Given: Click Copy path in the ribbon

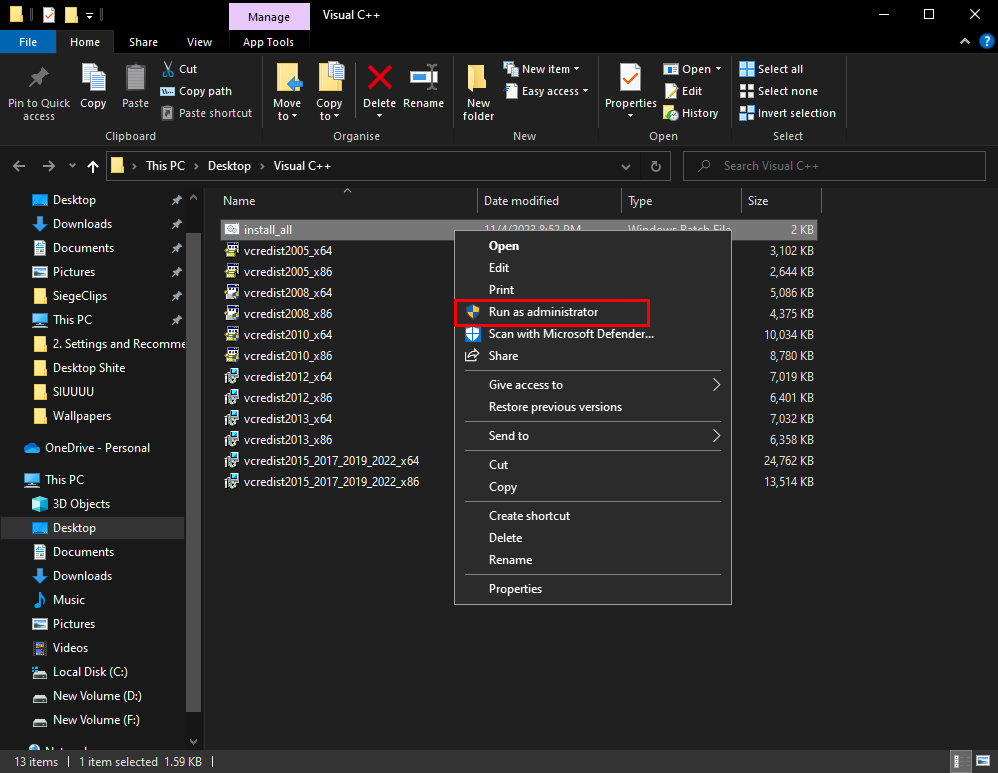Looking at the screenshot, I should click(196, 91).
